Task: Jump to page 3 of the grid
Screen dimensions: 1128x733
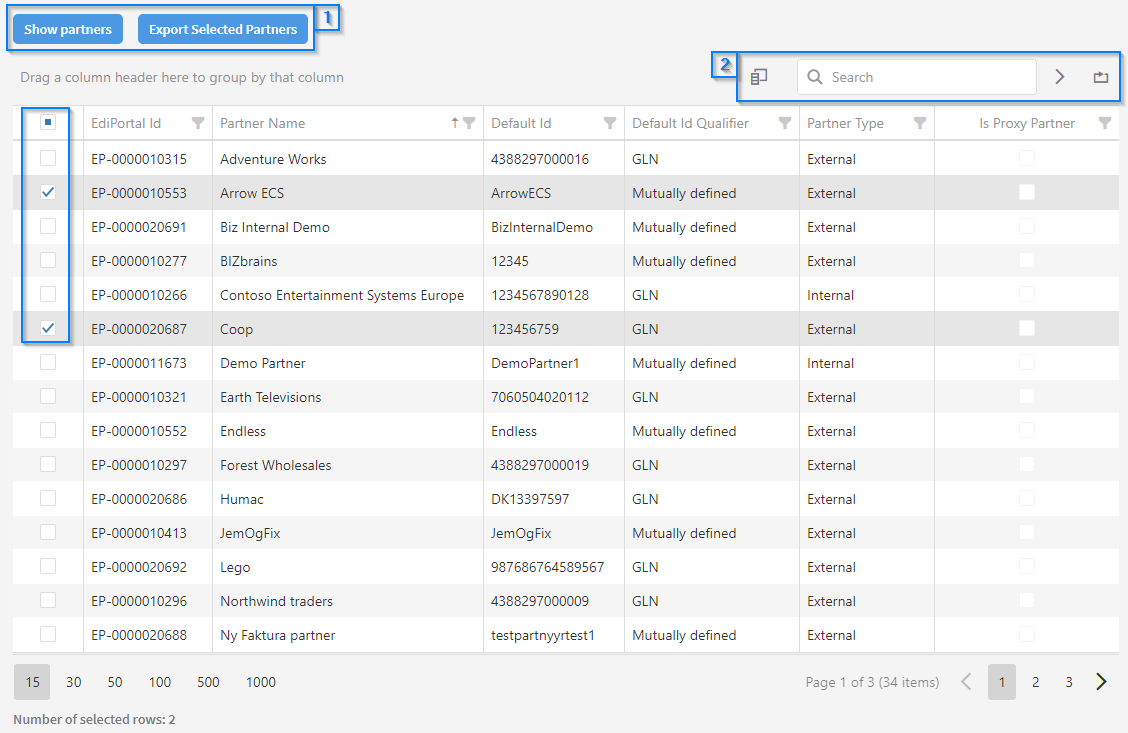Action: [x=1068, y=682]
